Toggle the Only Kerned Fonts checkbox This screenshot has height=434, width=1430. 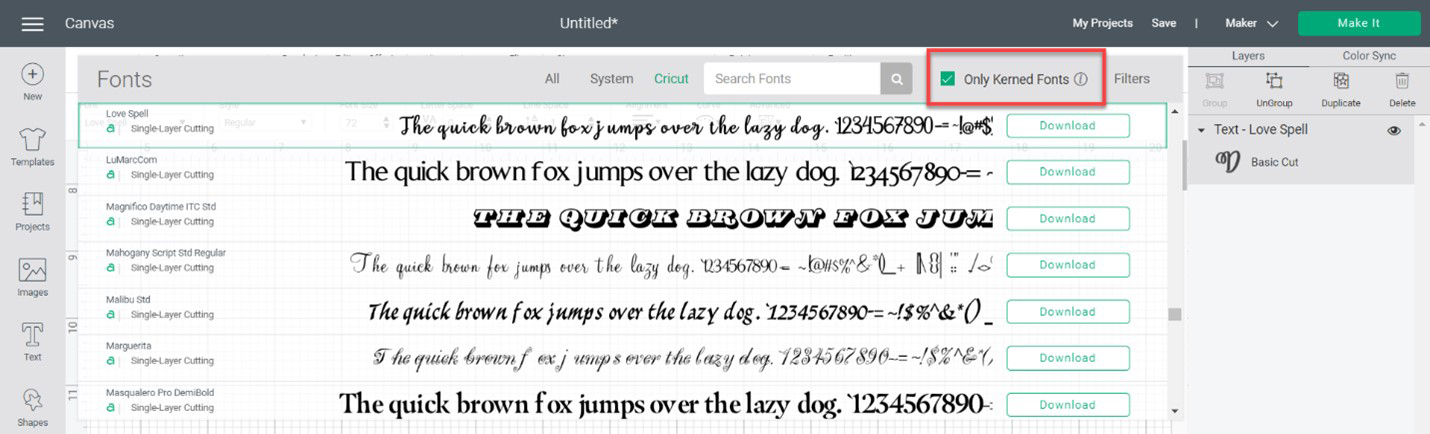click(x=948, y=79)
